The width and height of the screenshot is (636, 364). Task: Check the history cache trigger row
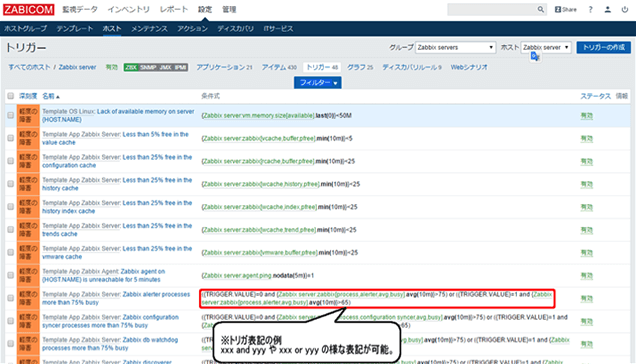[x=11, y=184]
